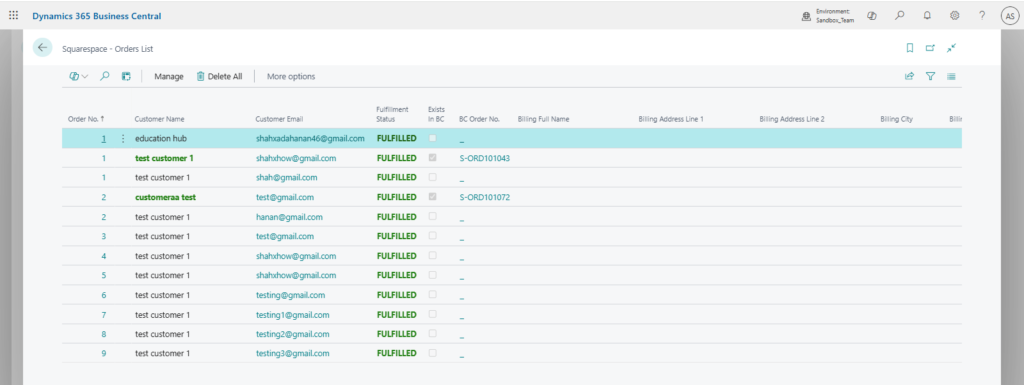This screenshot has height=385, width=1024.
Task: Switch list layout view icon
Action: point(952,76)
